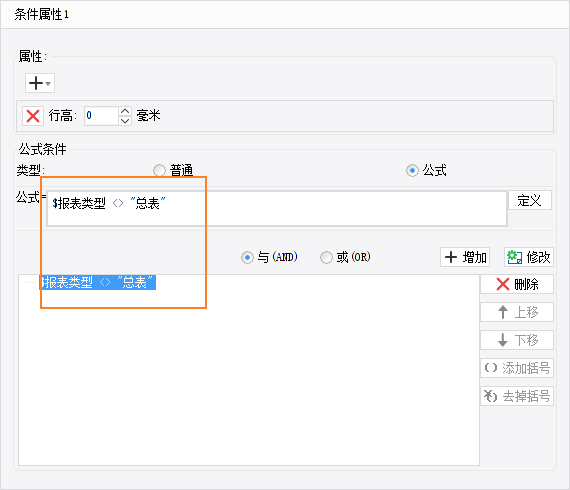This screenshot has width=570, height=490.
Task: Increase row height with up stepper arrow
Action: tap(125, 111)
